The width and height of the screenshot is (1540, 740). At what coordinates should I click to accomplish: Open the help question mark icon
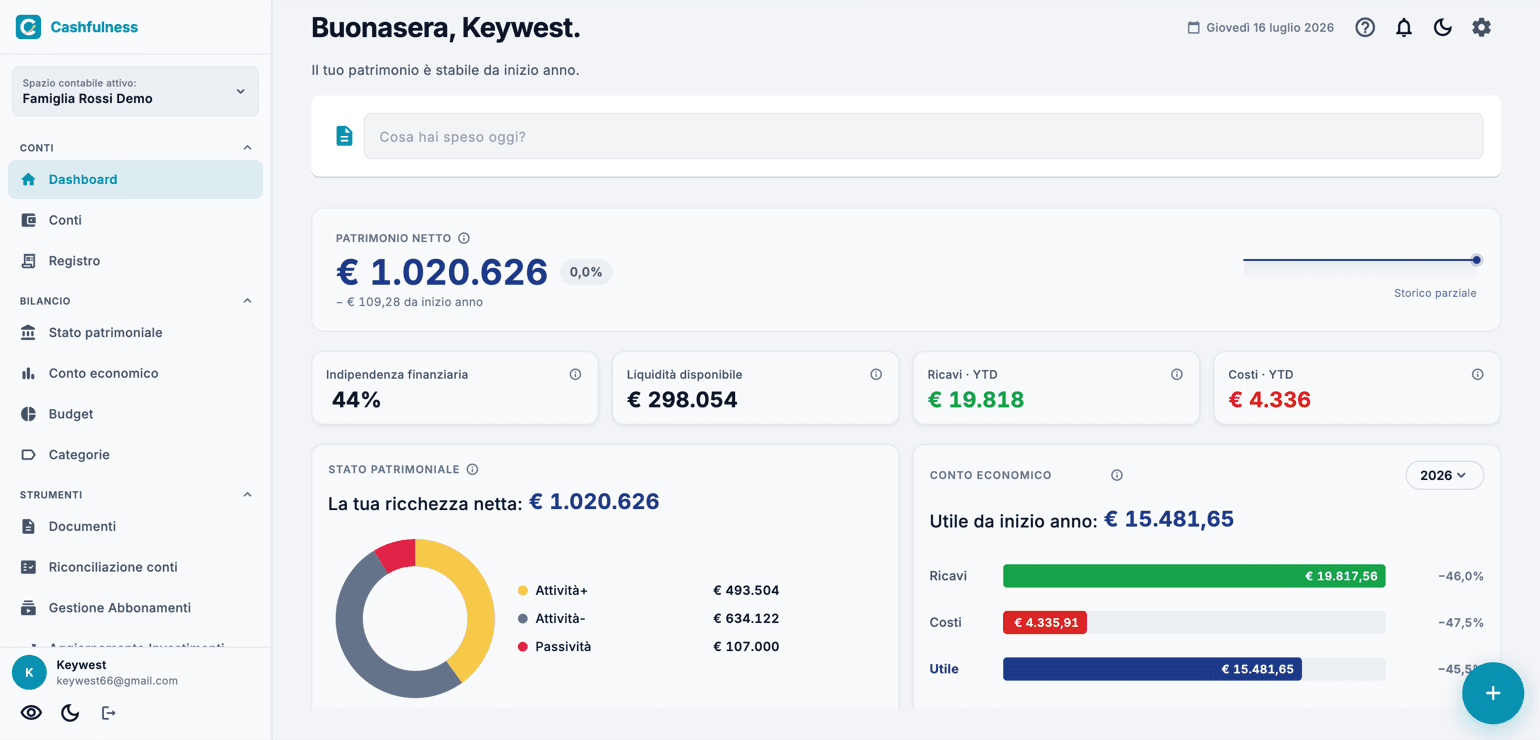(1365, 28)
